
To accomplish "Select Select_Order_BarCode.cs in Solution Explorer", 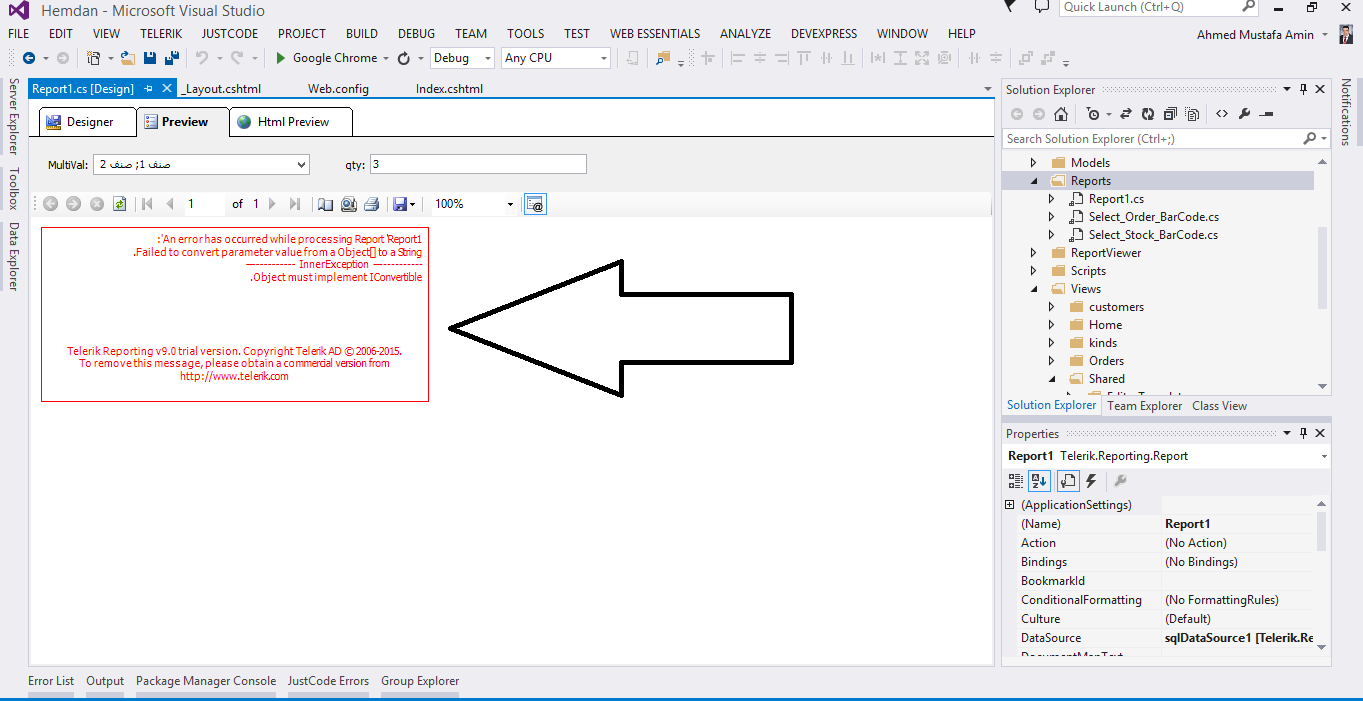I will [x=1153, y=217].
